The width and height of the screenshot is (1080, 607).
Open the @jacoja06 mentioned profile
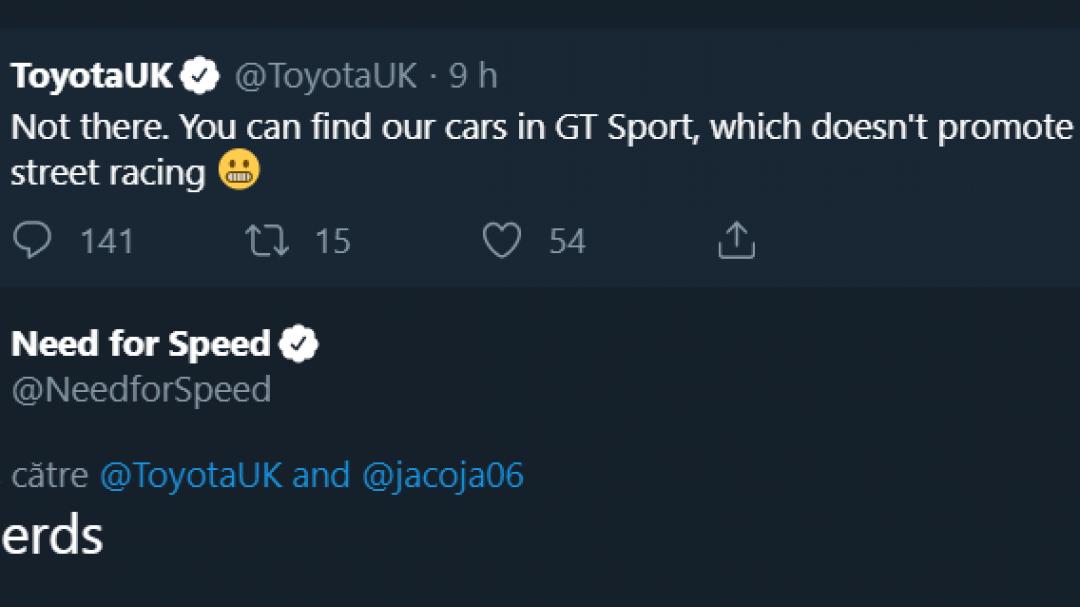point(442,475)
